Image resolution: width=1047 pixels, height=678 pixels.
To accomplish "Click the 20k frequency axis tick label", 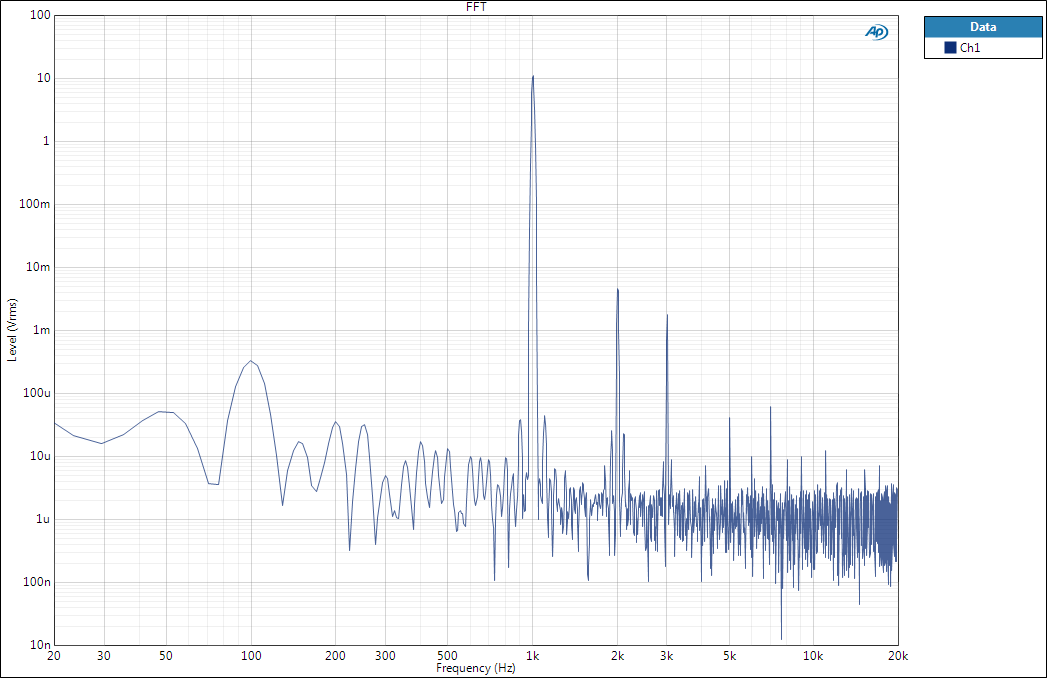I will 898,656.
